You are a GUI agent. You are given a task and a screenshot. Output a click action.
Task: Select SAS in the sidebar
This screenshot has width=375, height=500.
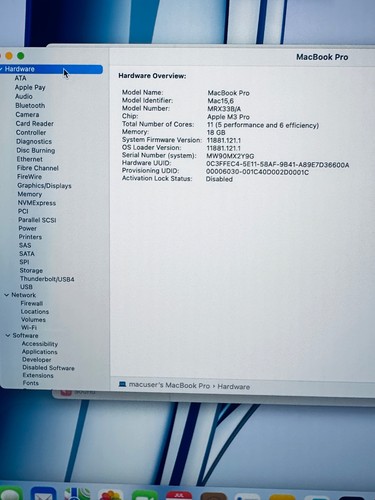click(25, 245)
